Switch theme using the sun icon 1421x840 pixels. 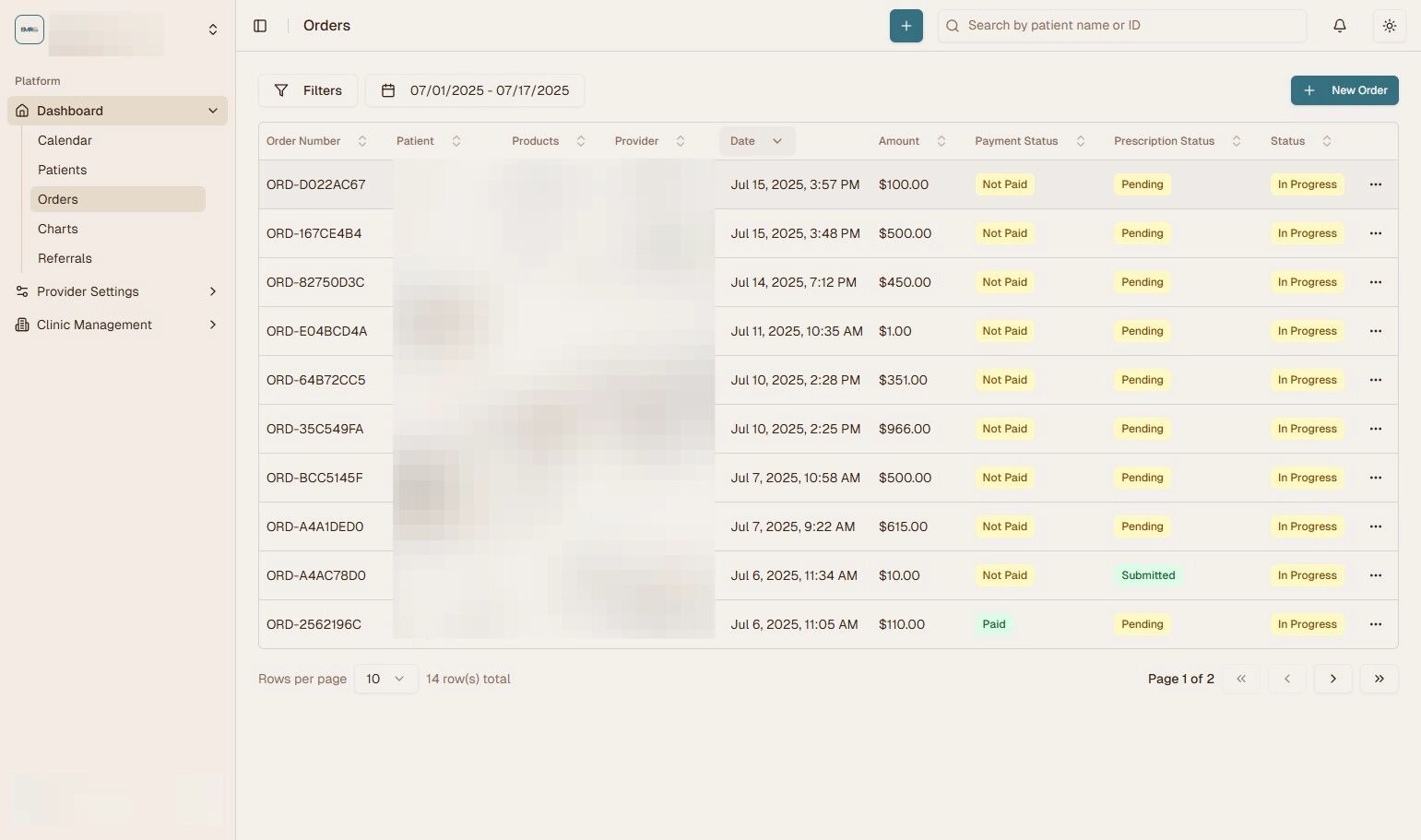[x=1389, y=25]
